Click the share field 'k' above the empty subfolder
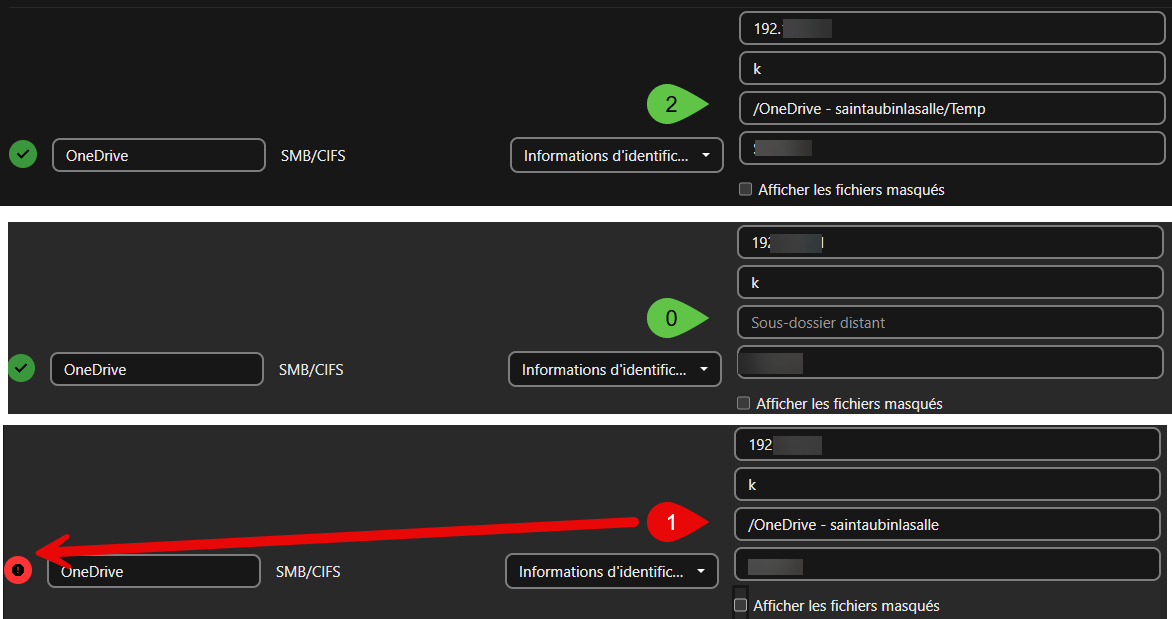The image size is (1172, 619). click(x=950, y=283)
